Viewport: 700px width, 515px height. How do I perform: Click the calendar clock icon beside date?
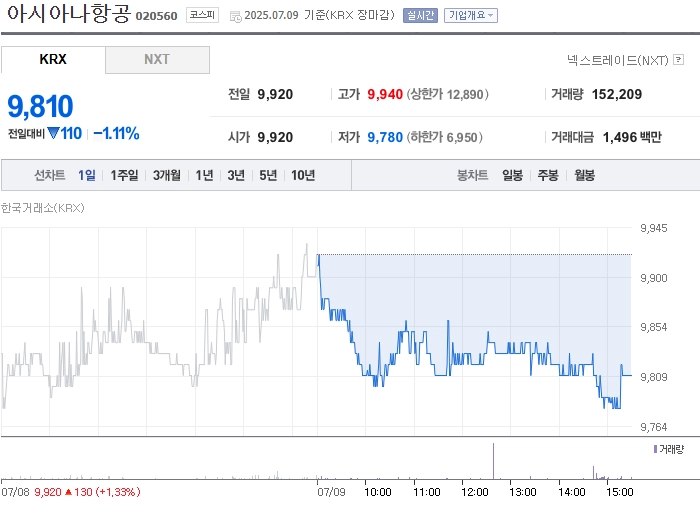pyautogui.click(x=235, y=17)
